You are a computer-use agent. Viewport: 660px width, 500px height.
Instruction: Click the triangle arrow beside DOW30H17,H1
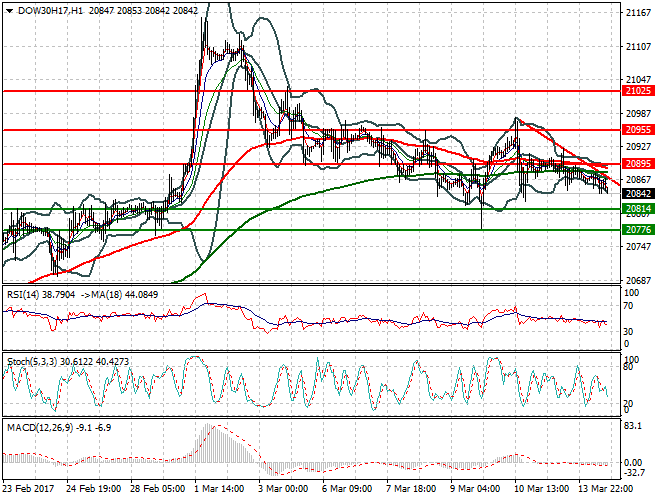9,10
